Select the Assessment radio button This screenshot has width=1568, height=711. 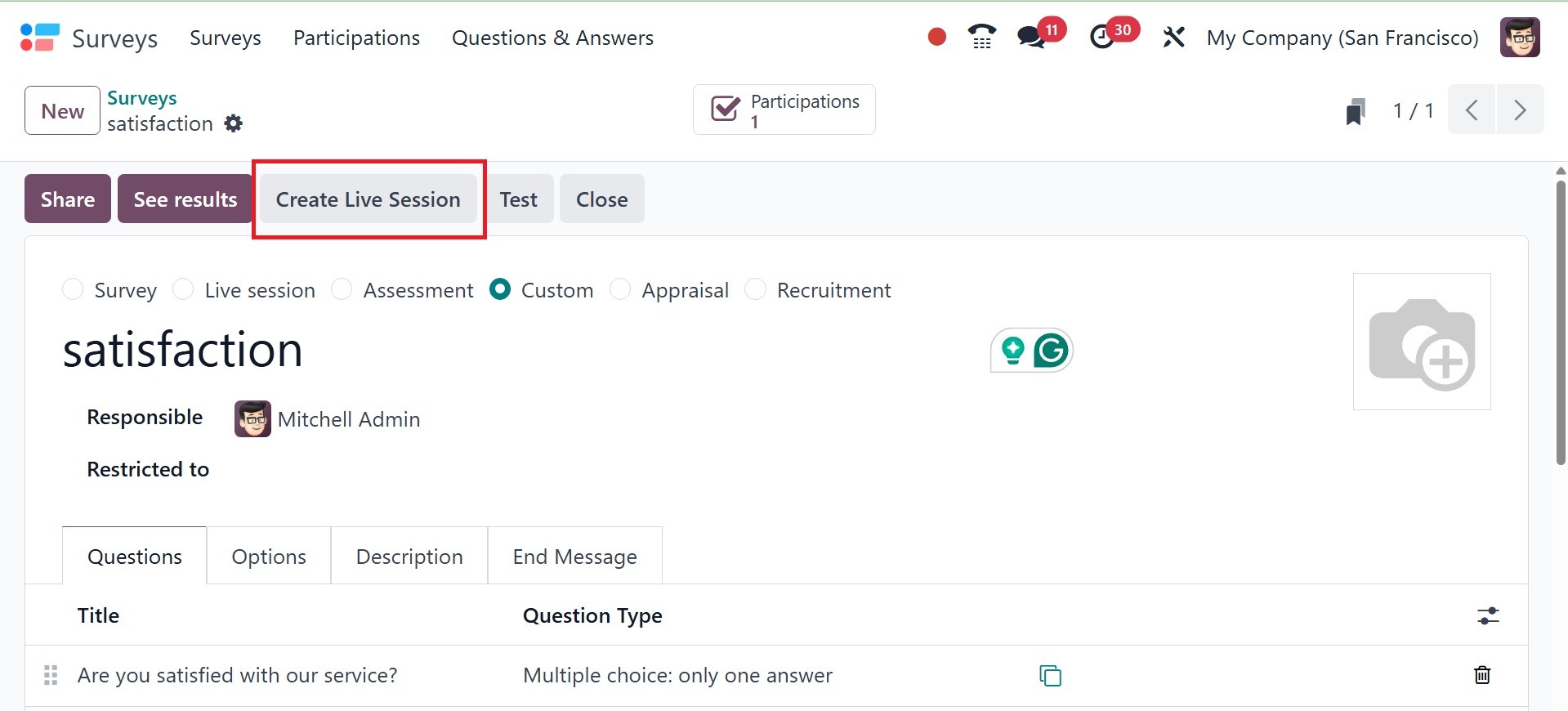[342, 290]
